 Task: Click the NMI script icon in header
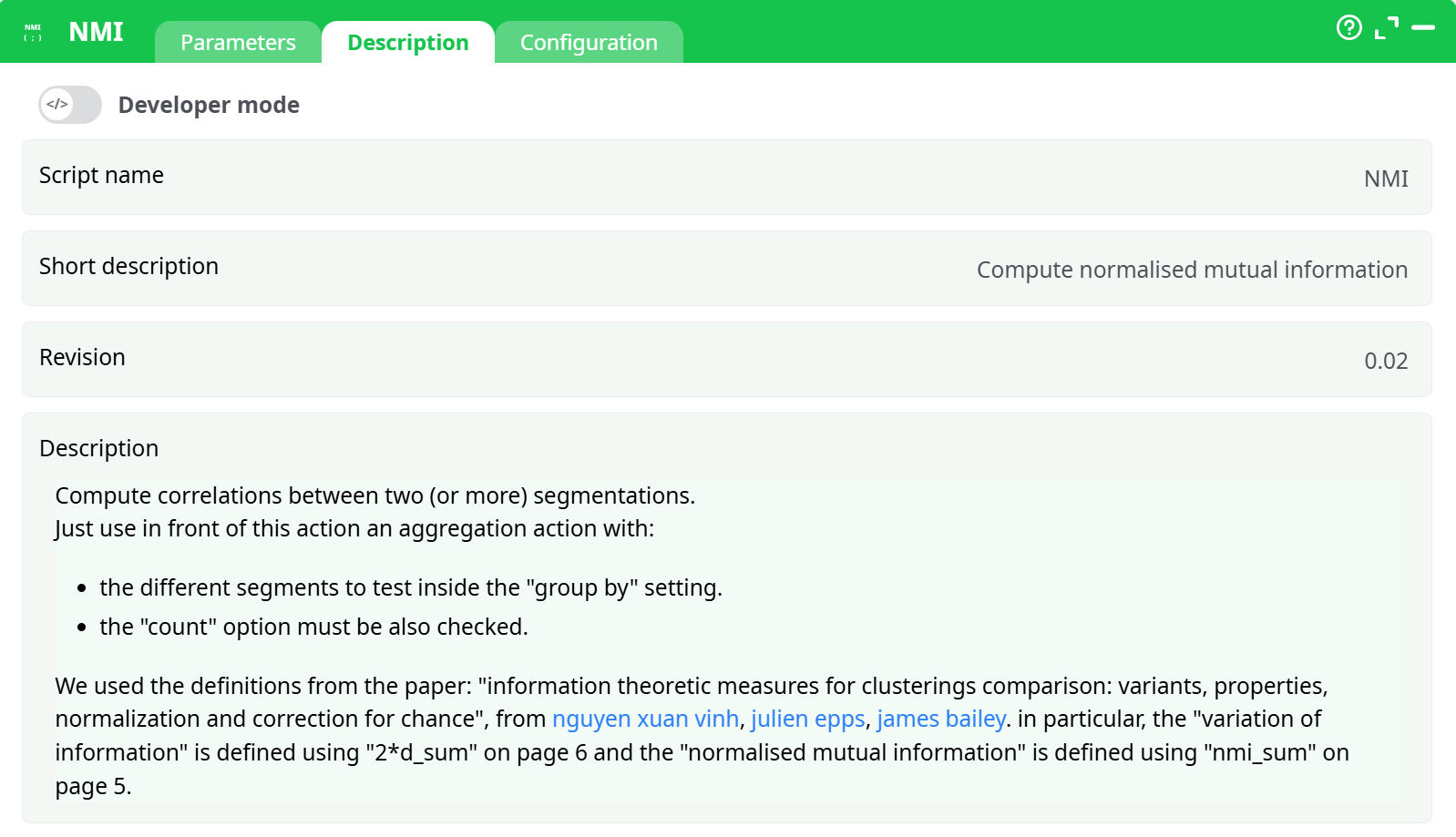pyautogui.click(x=33, y=32)
